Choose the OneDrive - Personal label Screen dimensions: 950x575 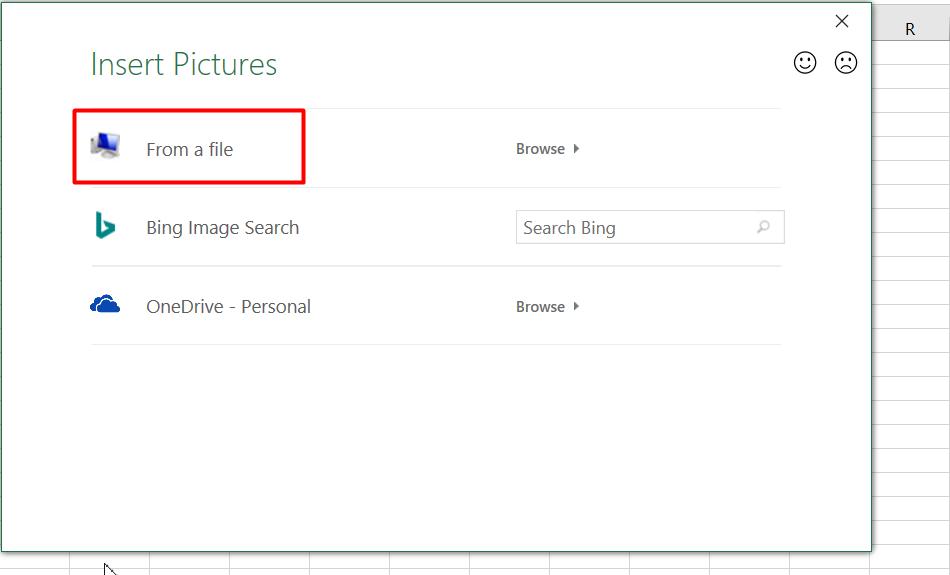click(228, 307)
